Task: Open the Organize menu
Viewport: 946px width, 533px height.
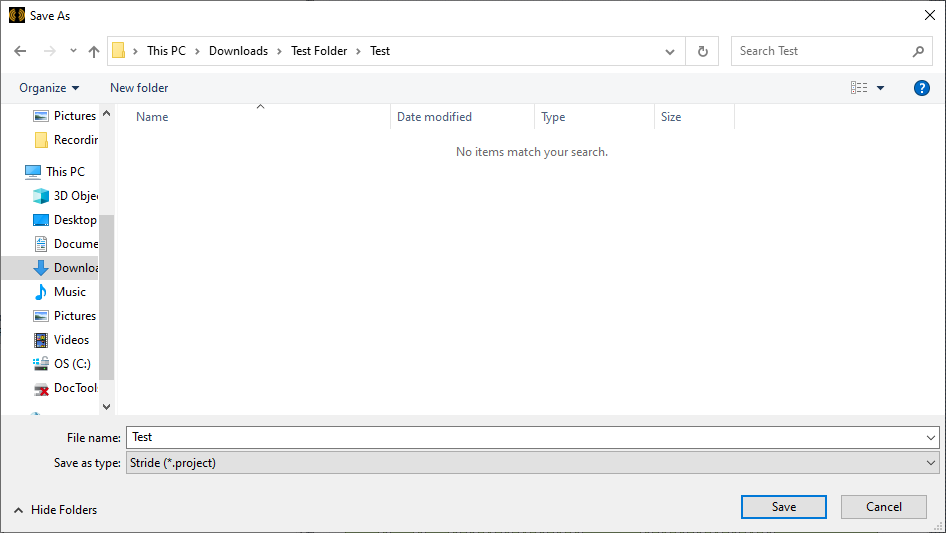Action: tap(49, 88)
